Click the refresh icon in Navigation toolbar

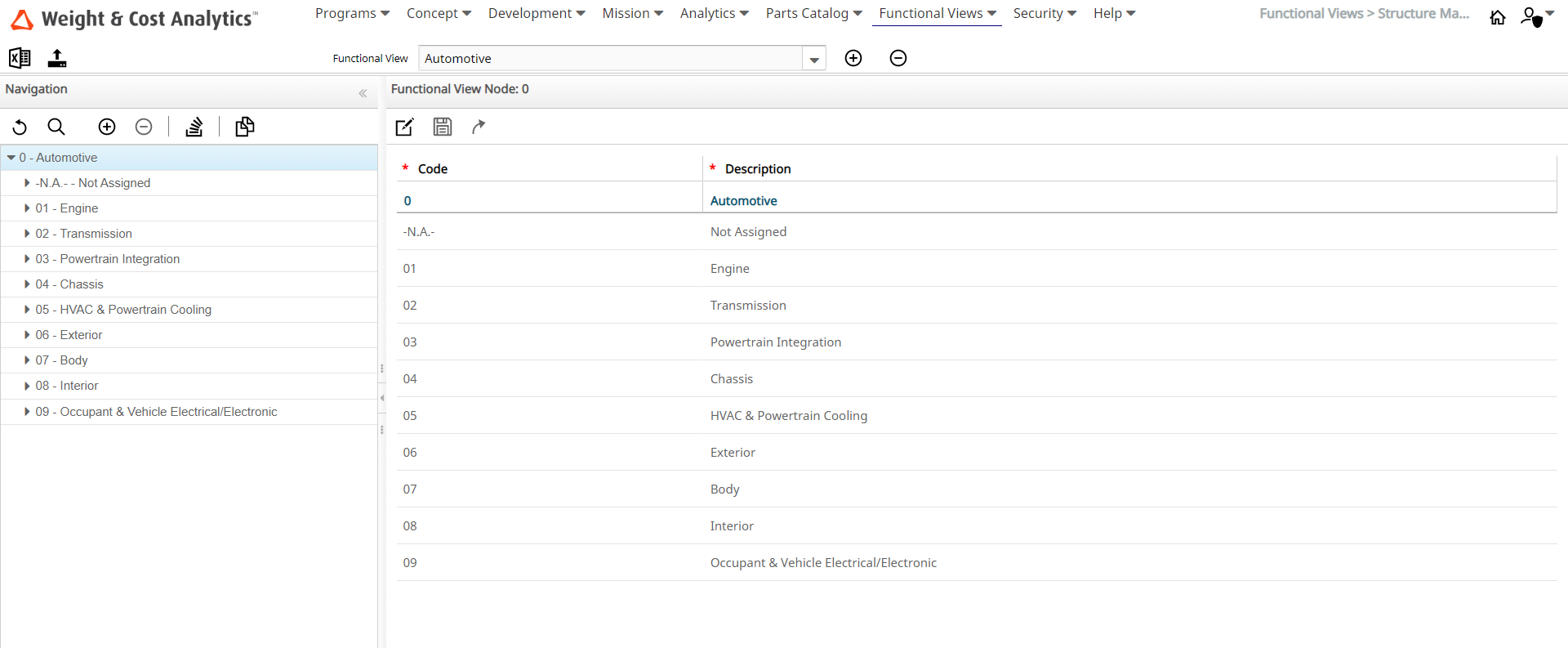[20, 127]
